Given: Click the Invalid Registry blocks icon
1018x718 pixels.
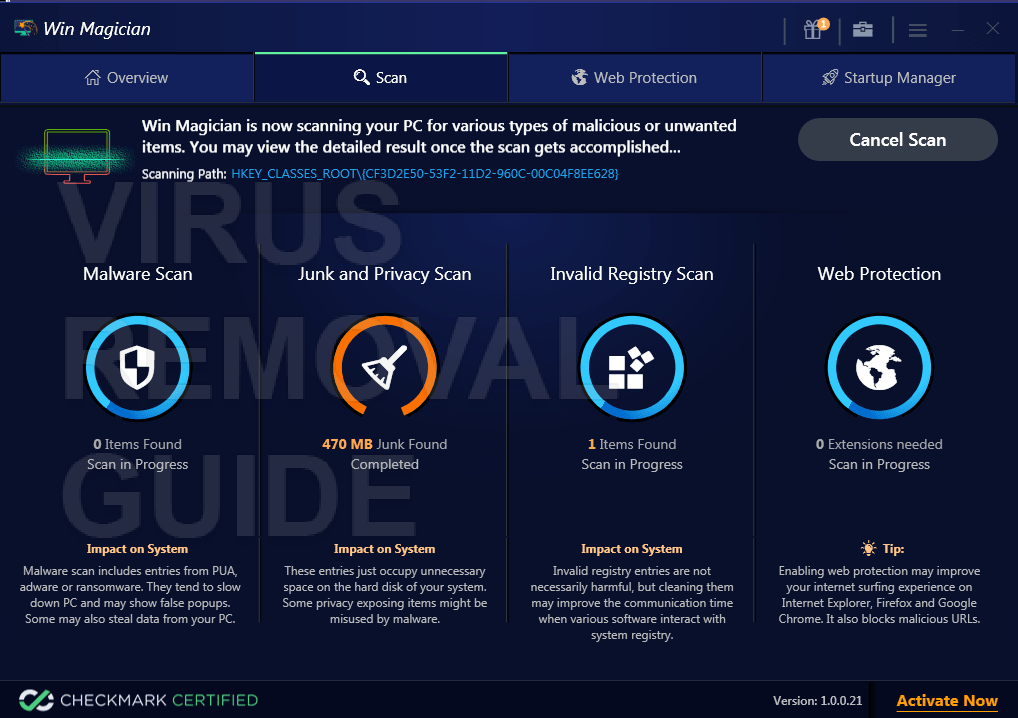Looking at the screenshot, I should (x=632, y=367).
